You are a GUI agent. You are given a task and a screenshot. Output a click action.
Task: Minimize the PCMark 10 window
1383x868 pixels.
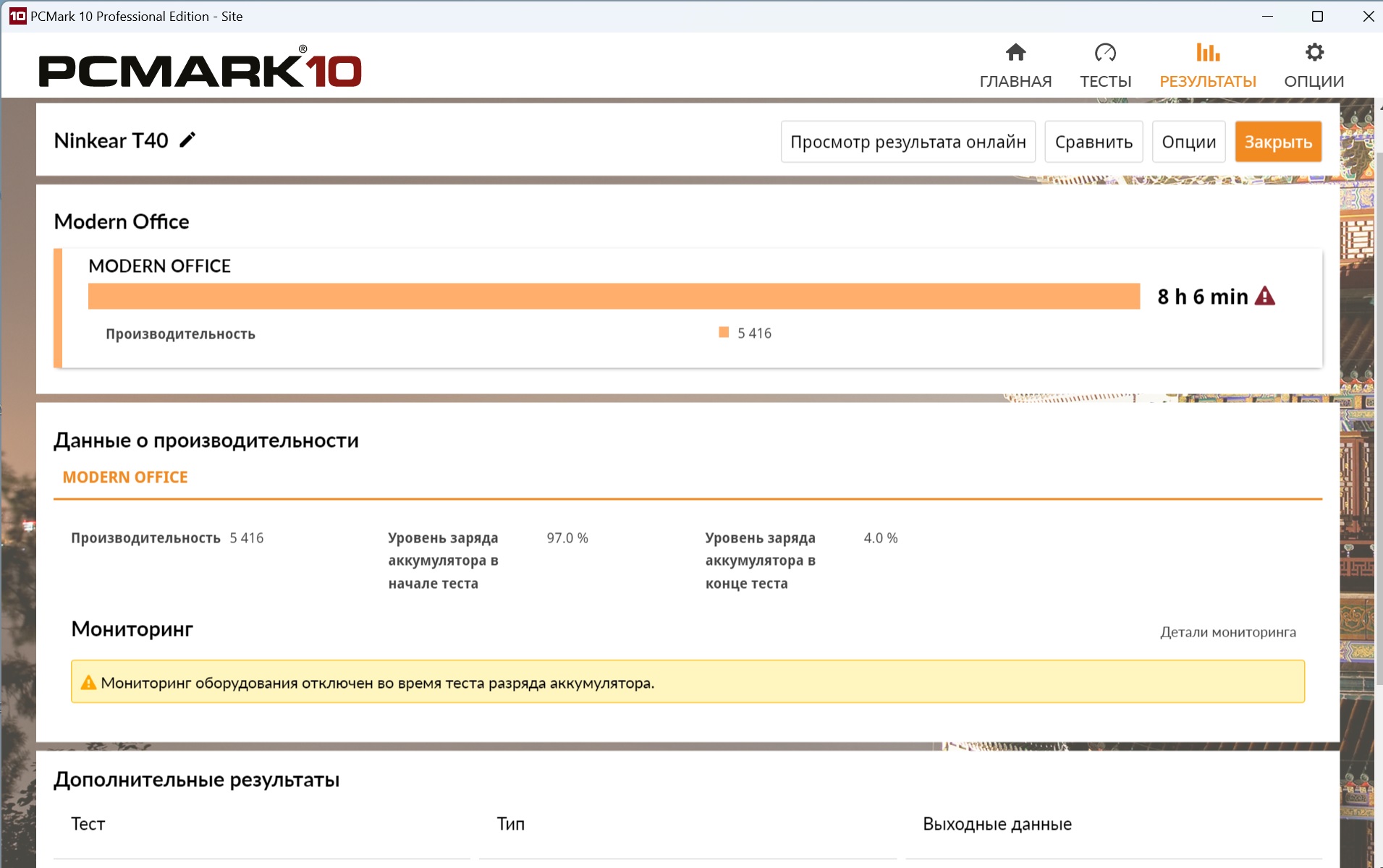1267,16
